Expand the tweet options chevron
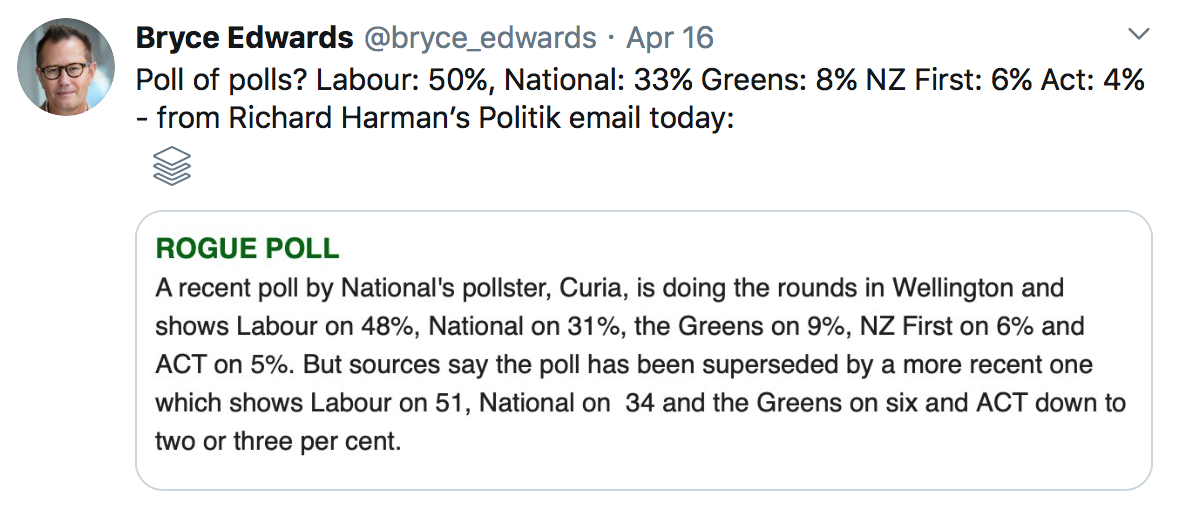The width and height of the screenshot is (1182, 510). click(x=1138, y=35)
